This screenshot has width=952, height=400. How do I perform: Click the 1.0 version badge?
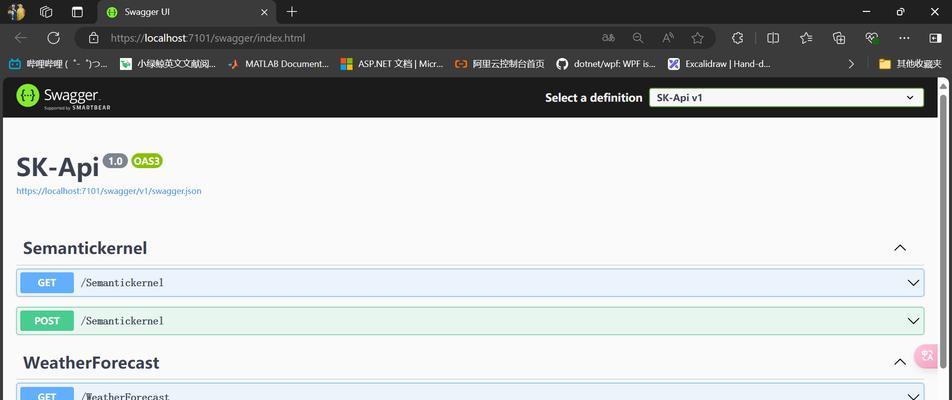pos(115,161)
